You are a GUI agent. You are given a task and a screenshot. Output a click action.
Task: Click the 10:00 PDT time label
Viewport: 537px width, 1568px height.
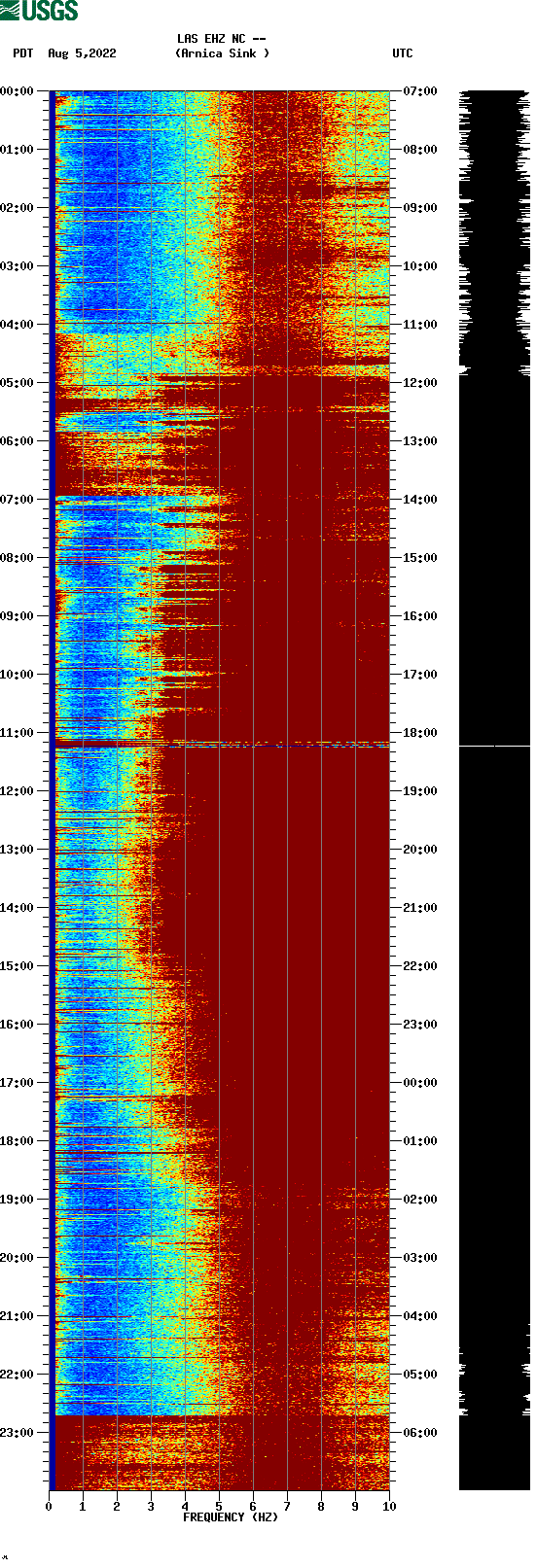pyautogui.click(x=18, y=675)
